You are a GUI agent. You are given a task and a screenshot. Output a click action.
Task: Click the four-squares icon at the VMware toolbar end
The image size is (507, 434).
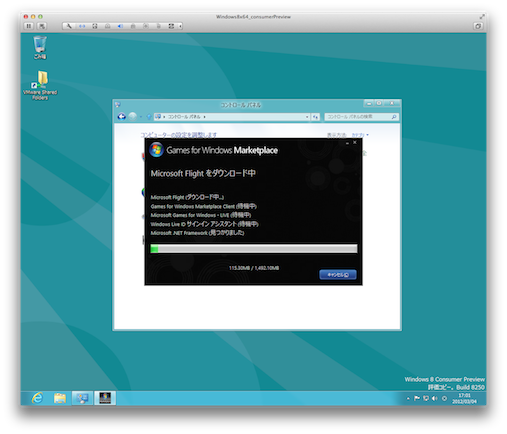tap(171, 26)
